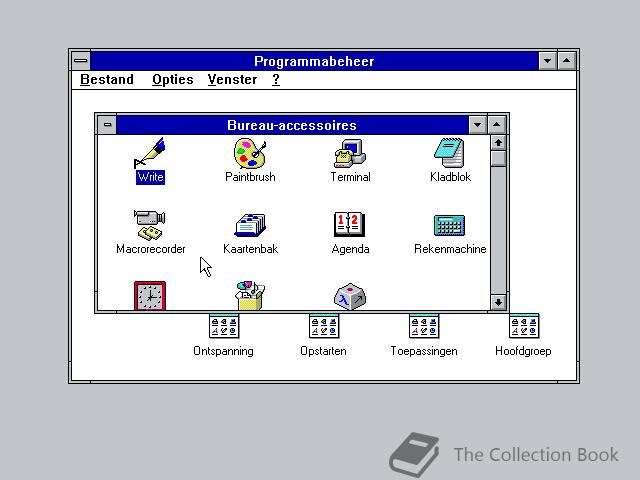Open the ? help menu

tap(276, 80)
